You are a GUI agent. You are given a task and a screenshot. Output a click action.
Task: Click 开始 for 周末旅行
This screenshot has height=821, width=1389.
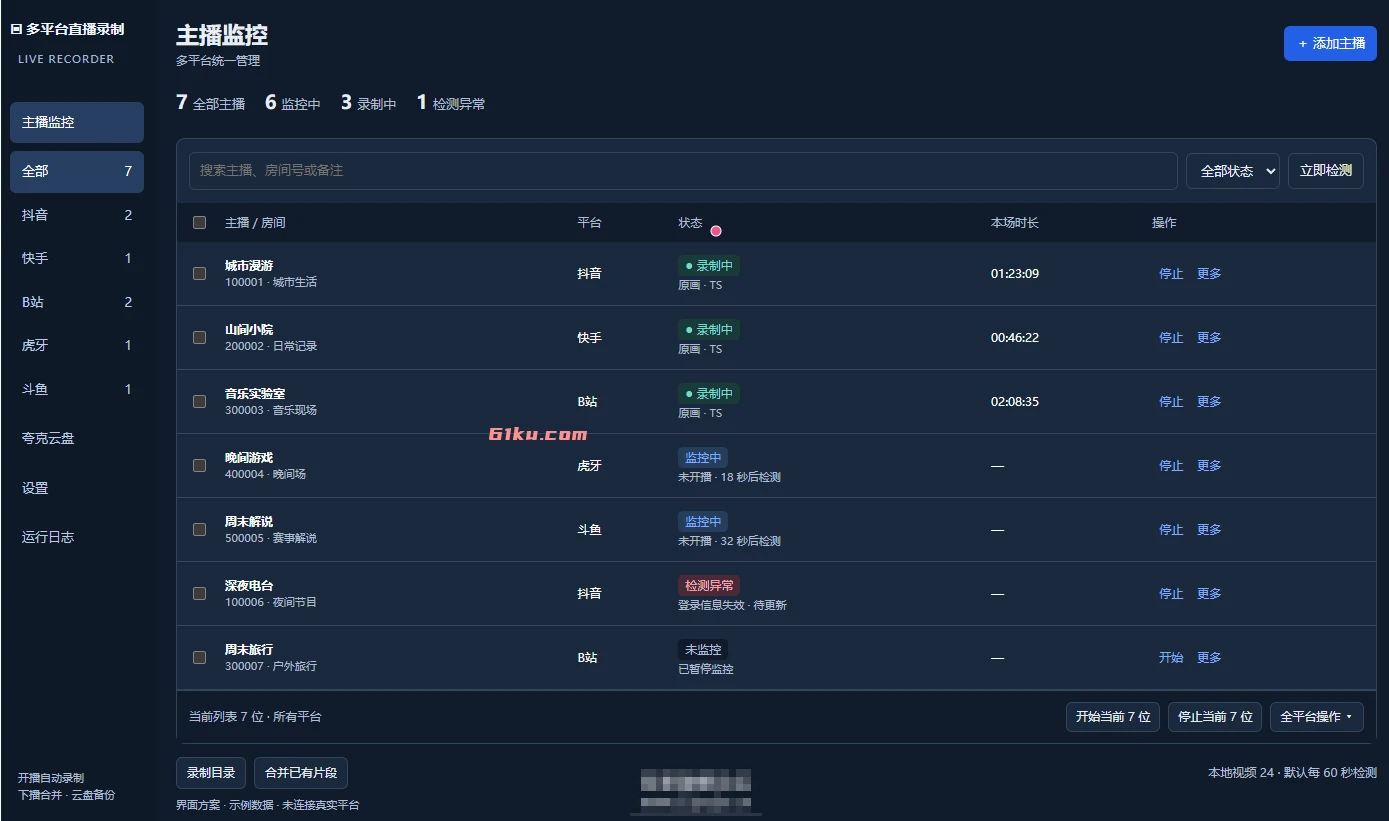(x=1171, y=658)
